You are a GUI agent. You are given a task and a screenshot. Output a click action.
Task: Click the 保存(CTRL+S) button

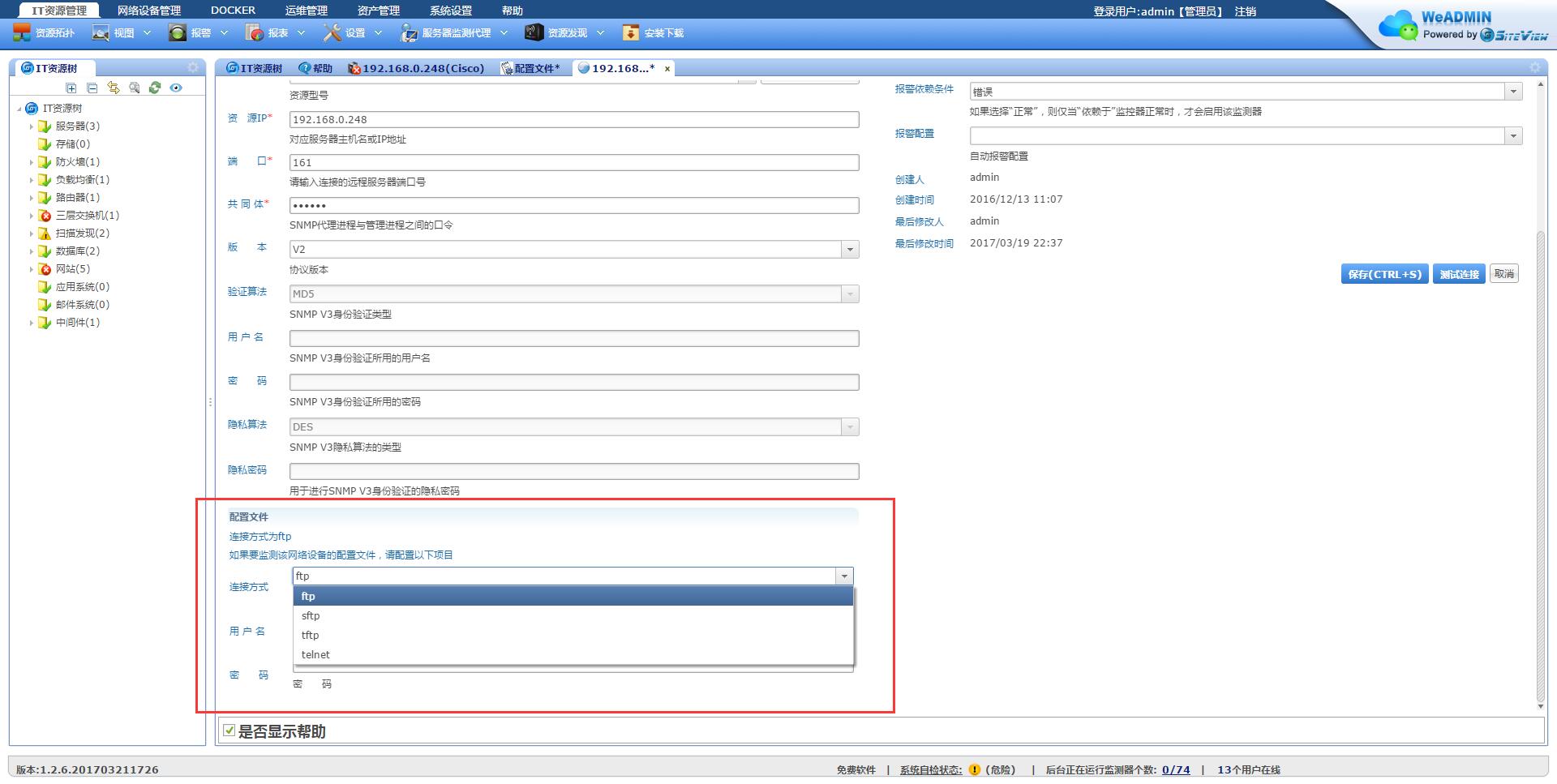click(x=1384, y=274)
